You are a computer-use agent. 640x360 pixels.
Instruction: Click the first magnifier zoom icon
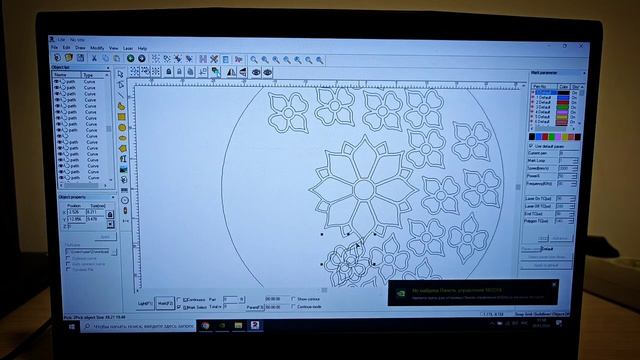[254, 60]
